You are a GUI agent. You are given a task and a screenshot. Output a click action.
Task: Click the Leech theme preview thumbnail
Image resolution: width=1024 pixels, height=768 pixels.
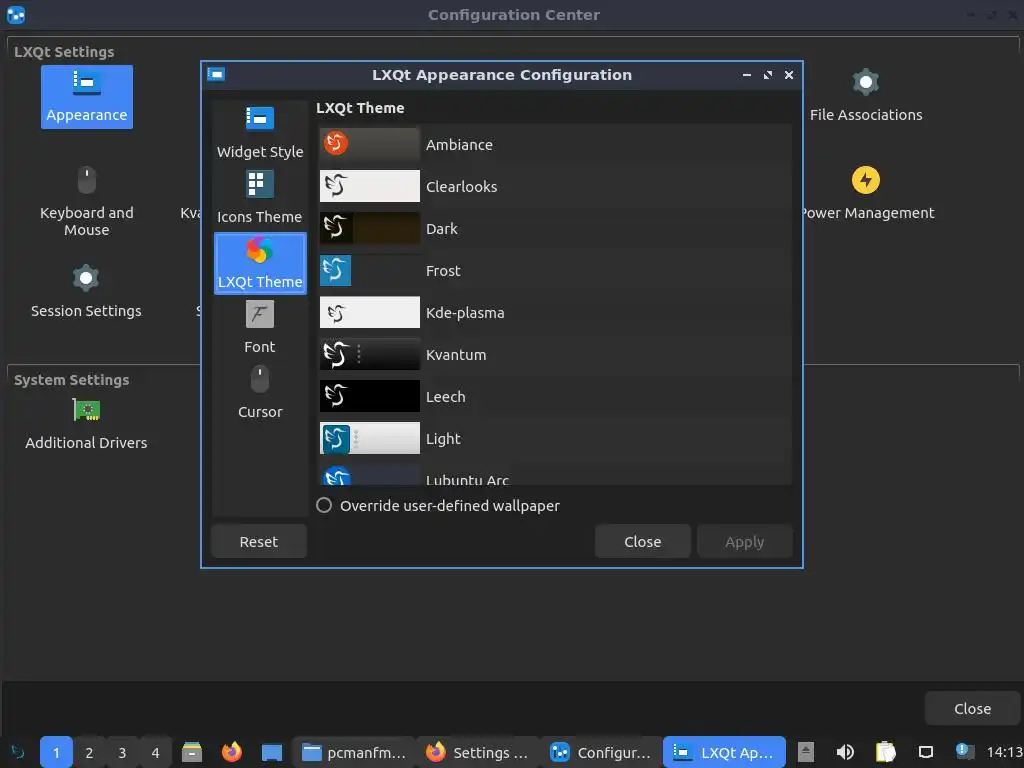(370, 396)
